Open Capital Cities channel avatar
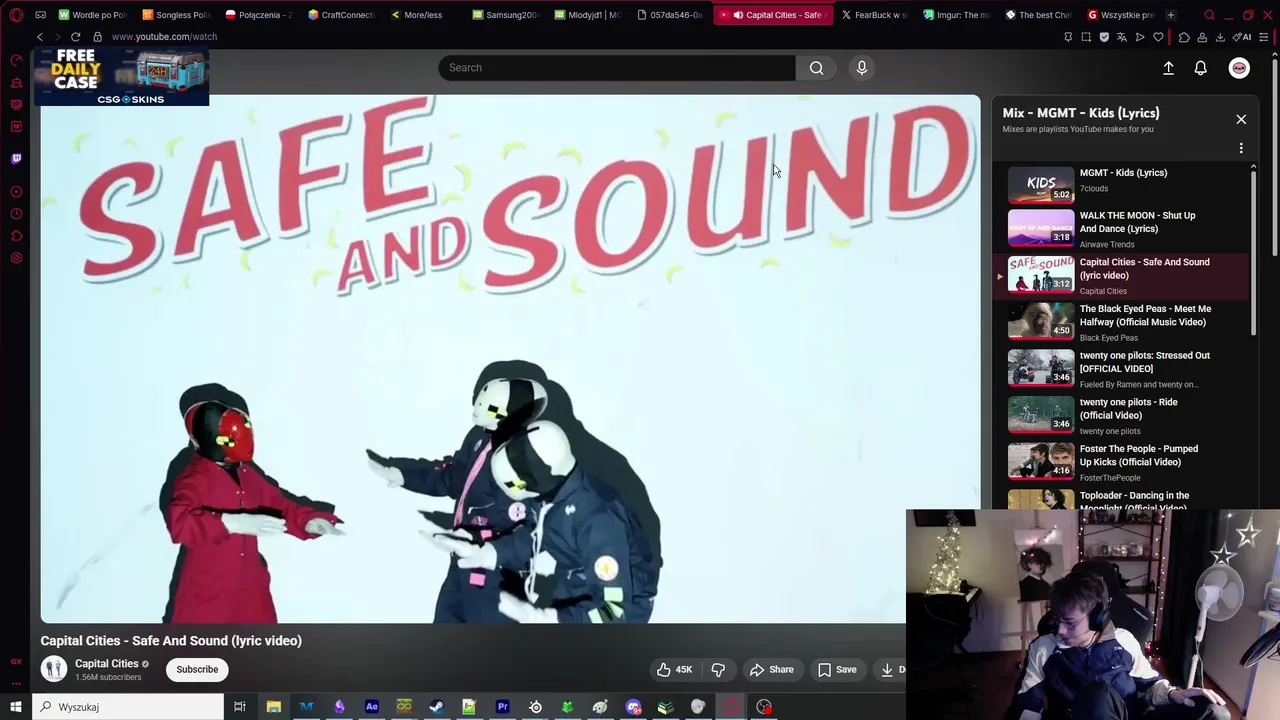 [54, 669]
